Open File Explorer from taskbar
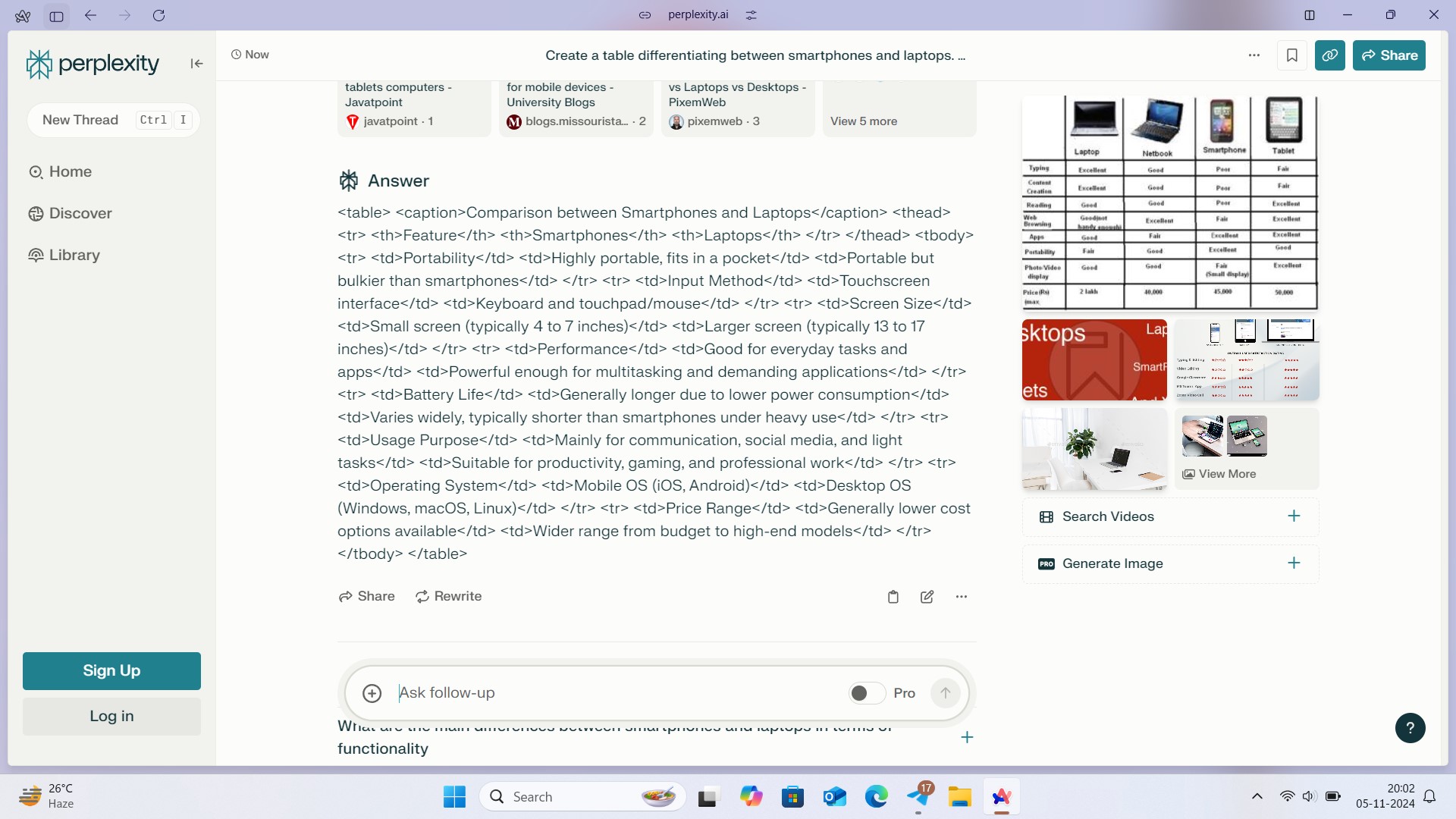 [x=959, y=797]
